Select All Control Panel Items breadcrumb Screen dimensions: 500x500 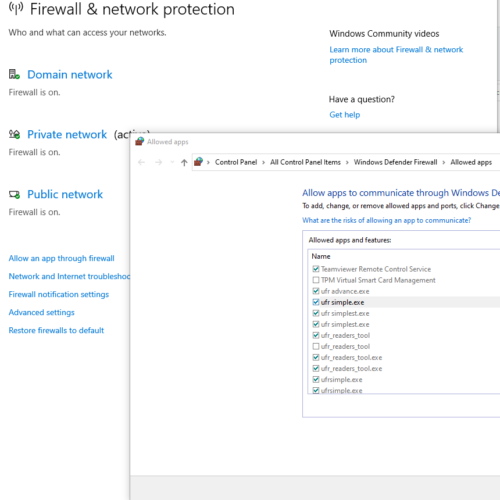click(x=305, y=162)
